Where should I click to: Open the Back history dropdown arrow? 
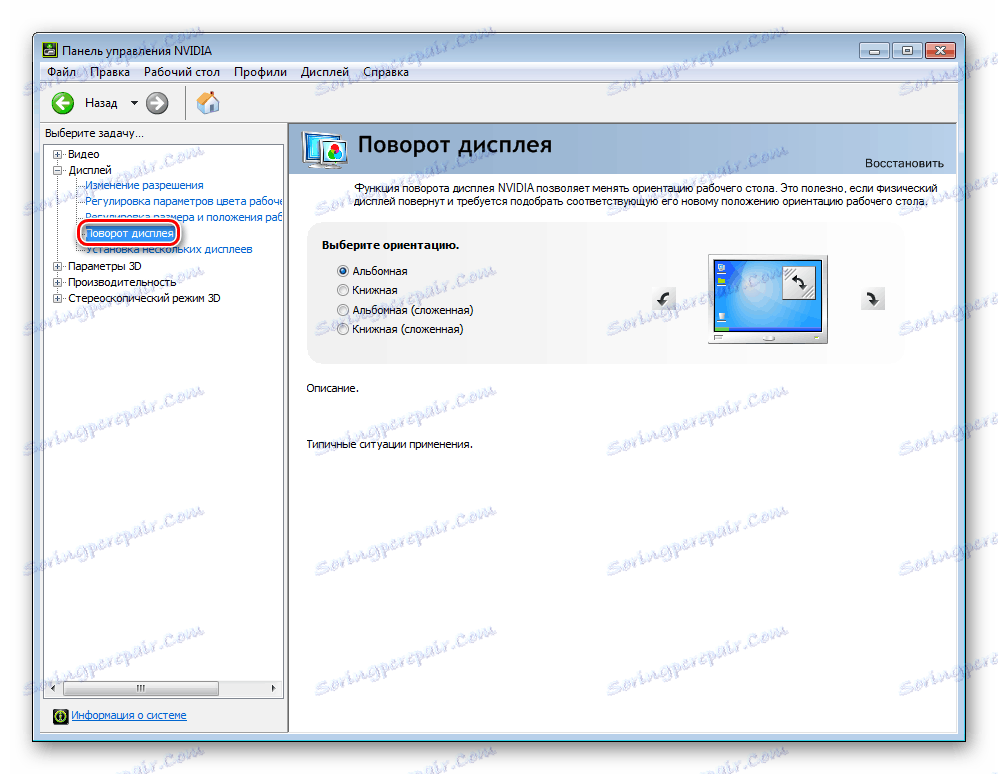click(x=134, y=102)
